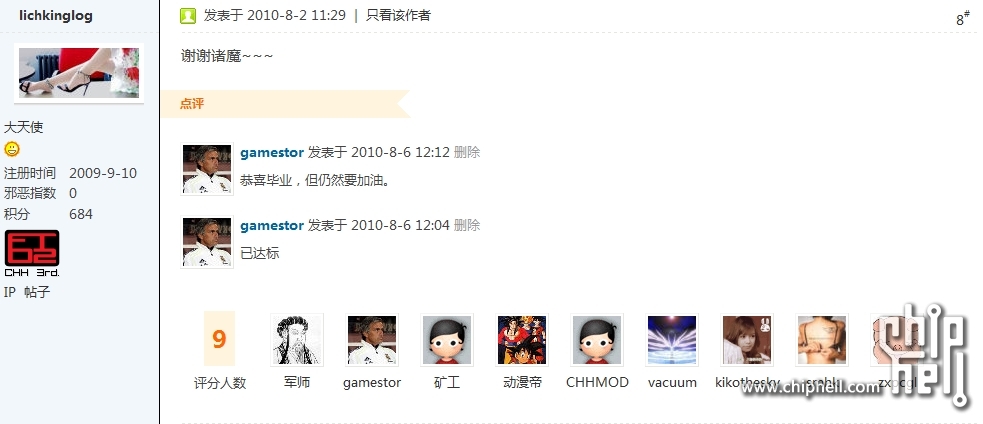Delete the 12:12 comment via 删除
This screenshot has width=983, height=424.
coord(467,152)
